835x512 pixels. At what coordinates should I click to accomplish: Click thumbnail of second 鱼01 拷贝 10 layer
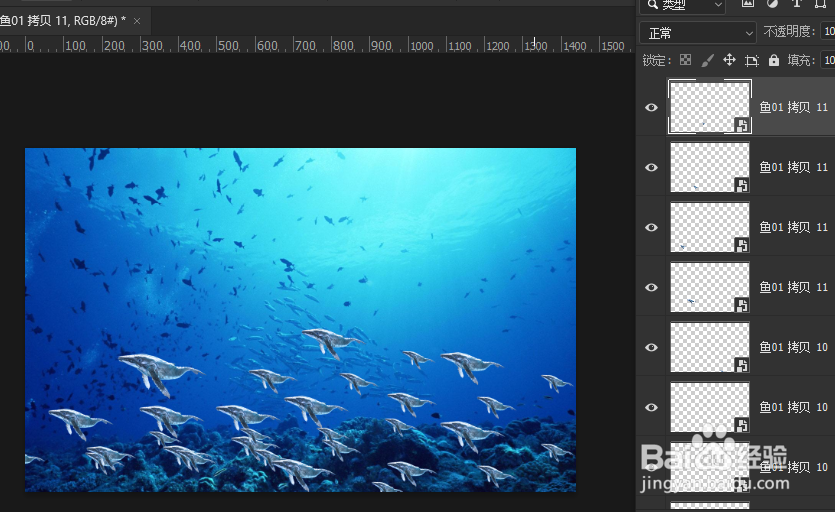[x=710, y=407]
